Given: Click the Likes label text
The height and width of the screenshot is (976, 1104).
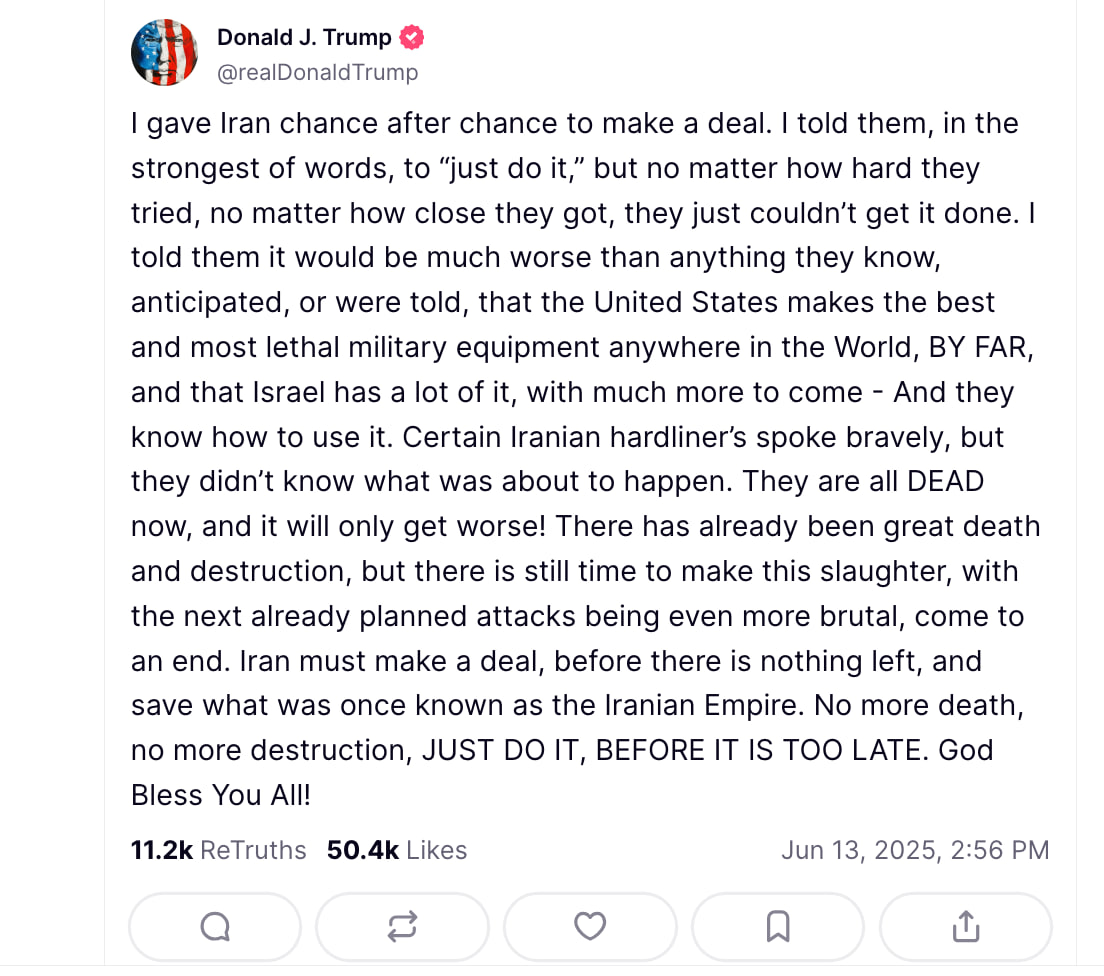Looking at the screenshot, I should point(437,850).
